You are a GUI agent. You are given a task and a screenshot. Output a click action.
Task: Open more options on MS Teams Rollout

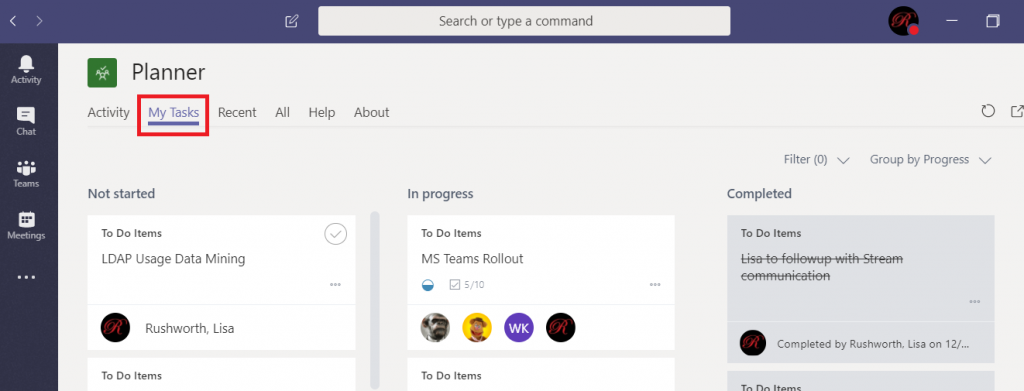(655, 285)
